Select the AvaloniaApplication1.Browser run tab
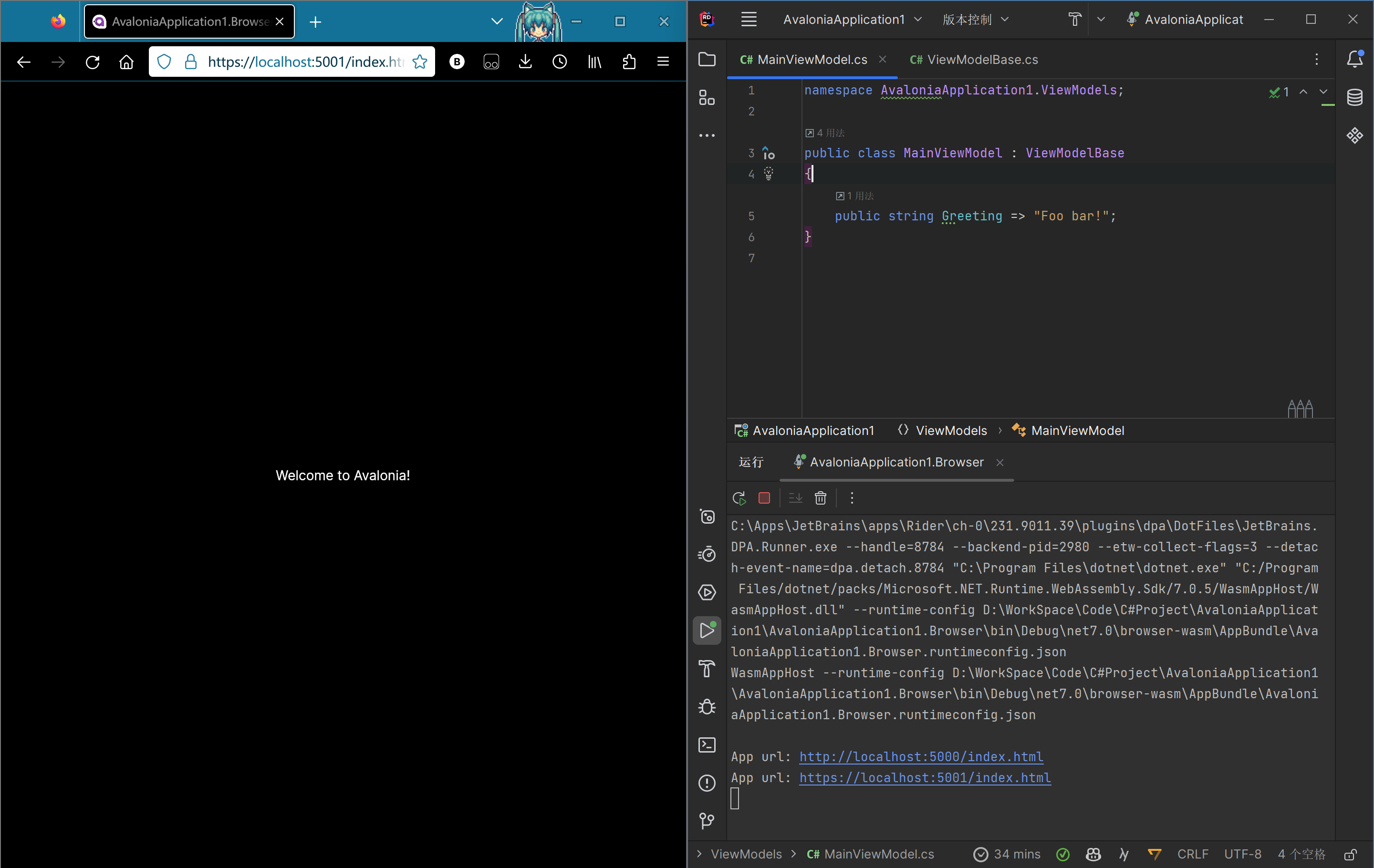 click(x=896, y=462)
